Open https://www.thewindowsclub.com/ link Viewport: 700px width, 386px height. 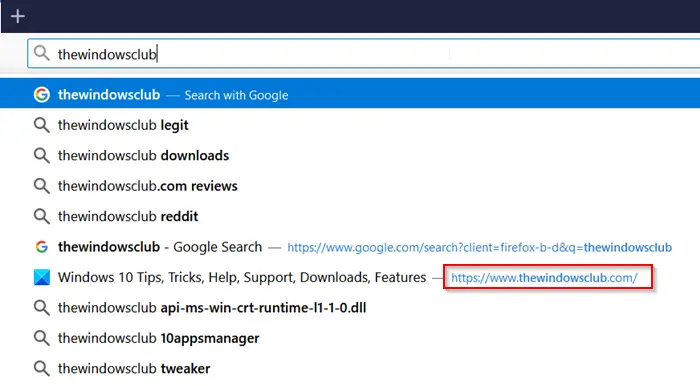(544, 278)
